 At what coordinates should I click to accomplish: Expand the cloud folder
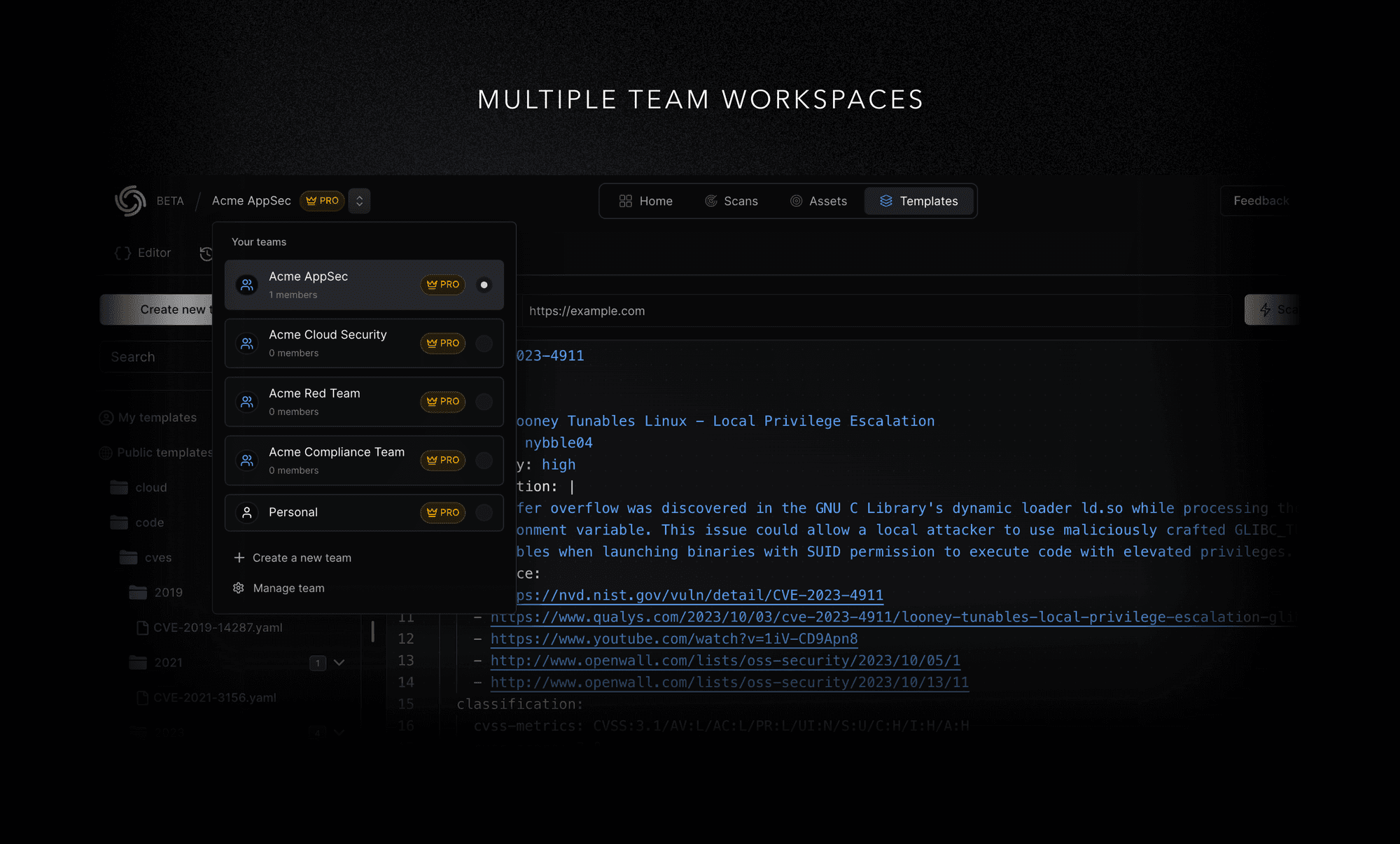(139, 488)
